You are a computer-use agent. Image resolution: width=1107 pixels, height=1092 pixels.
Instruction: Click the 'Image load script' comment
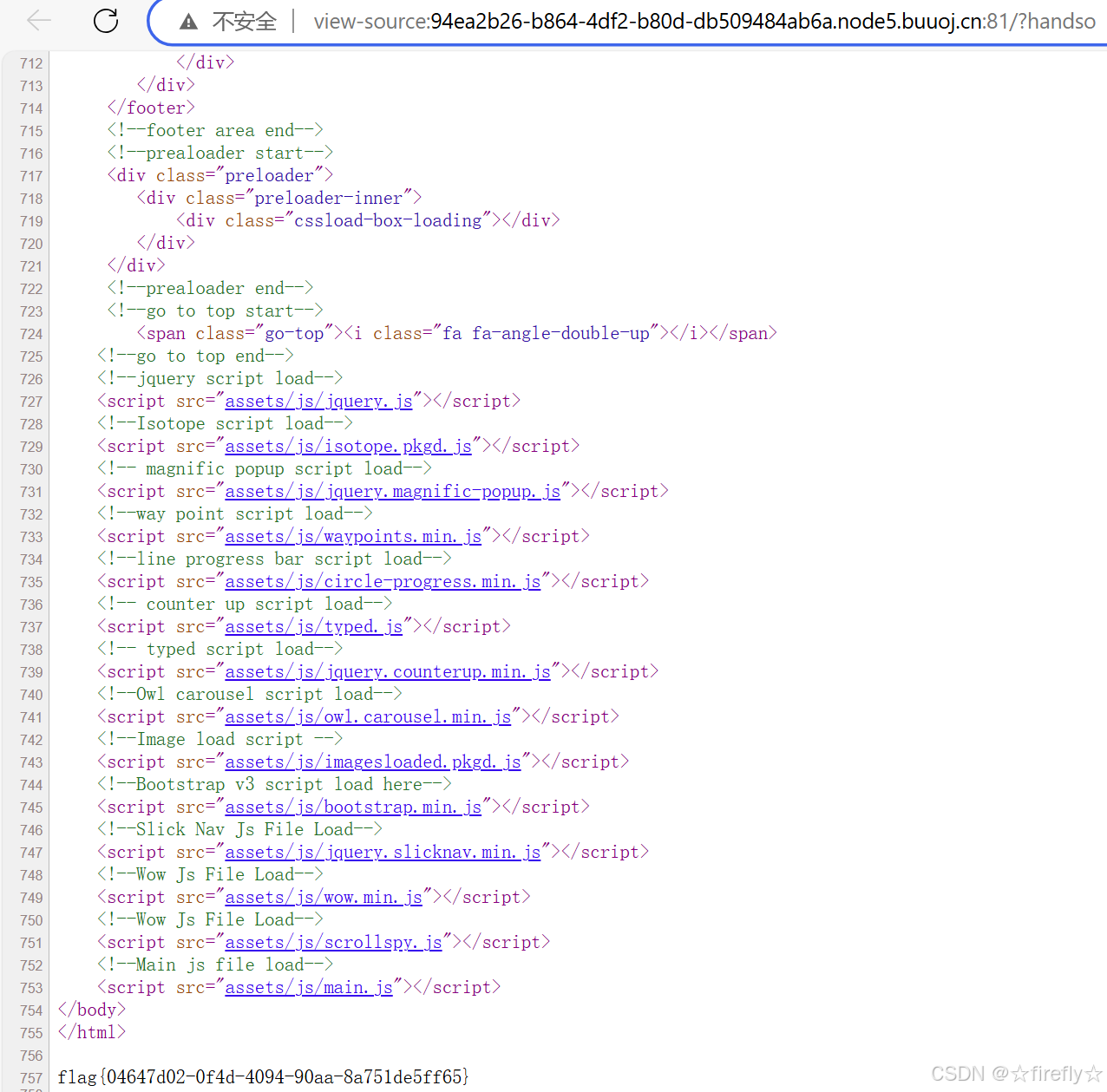click(x=220, y=739)
